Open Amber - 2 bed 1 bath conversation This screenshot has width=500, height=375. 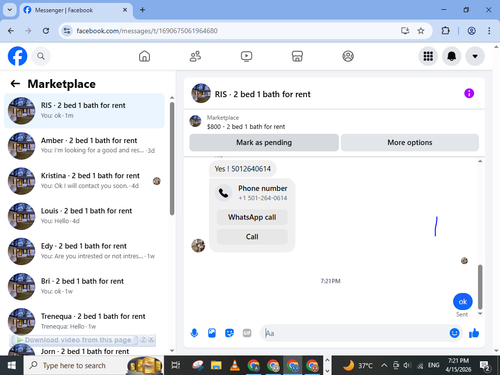click(84, 146)
